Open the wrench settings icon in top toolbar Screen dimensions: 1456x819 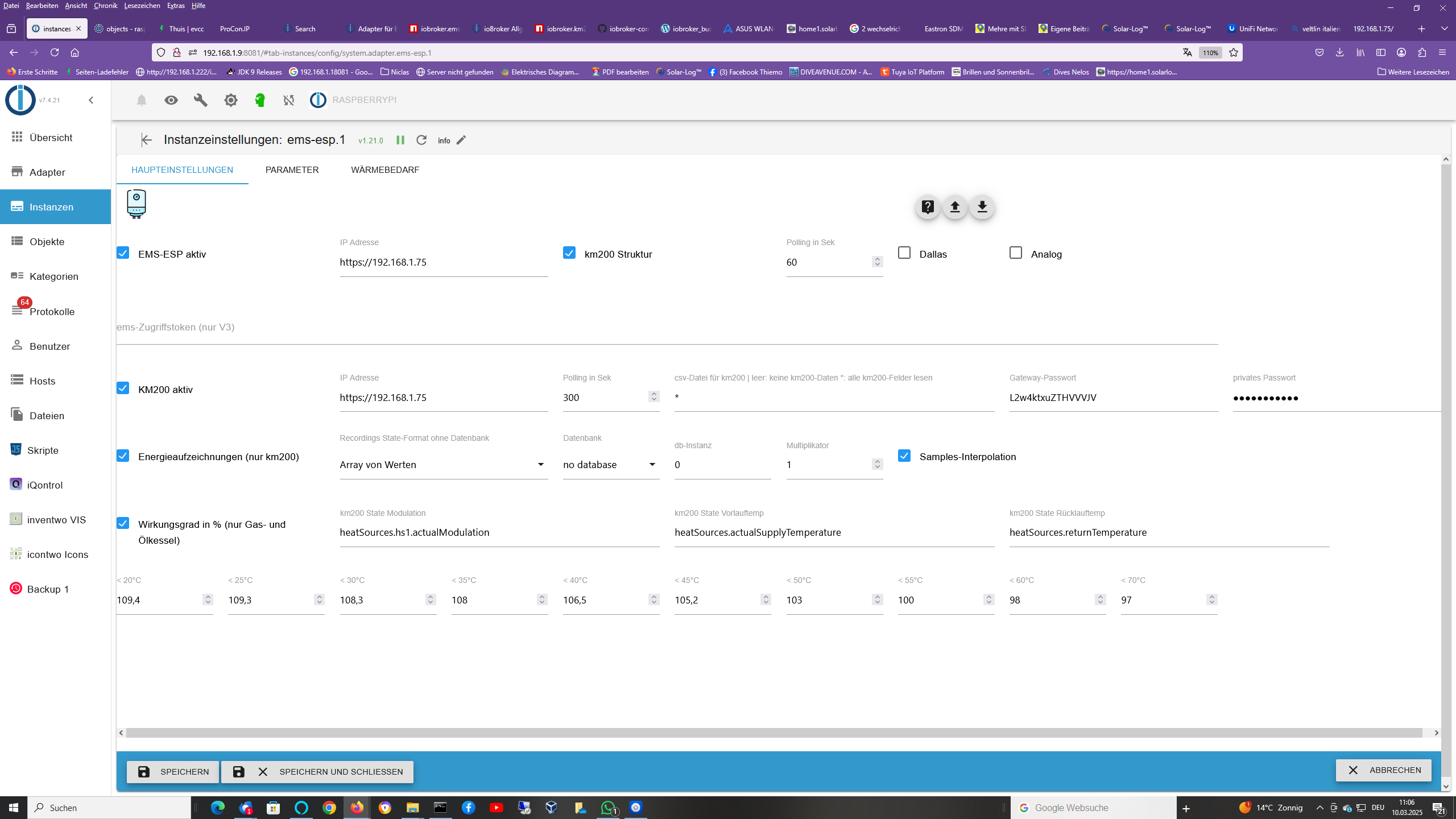201,100
